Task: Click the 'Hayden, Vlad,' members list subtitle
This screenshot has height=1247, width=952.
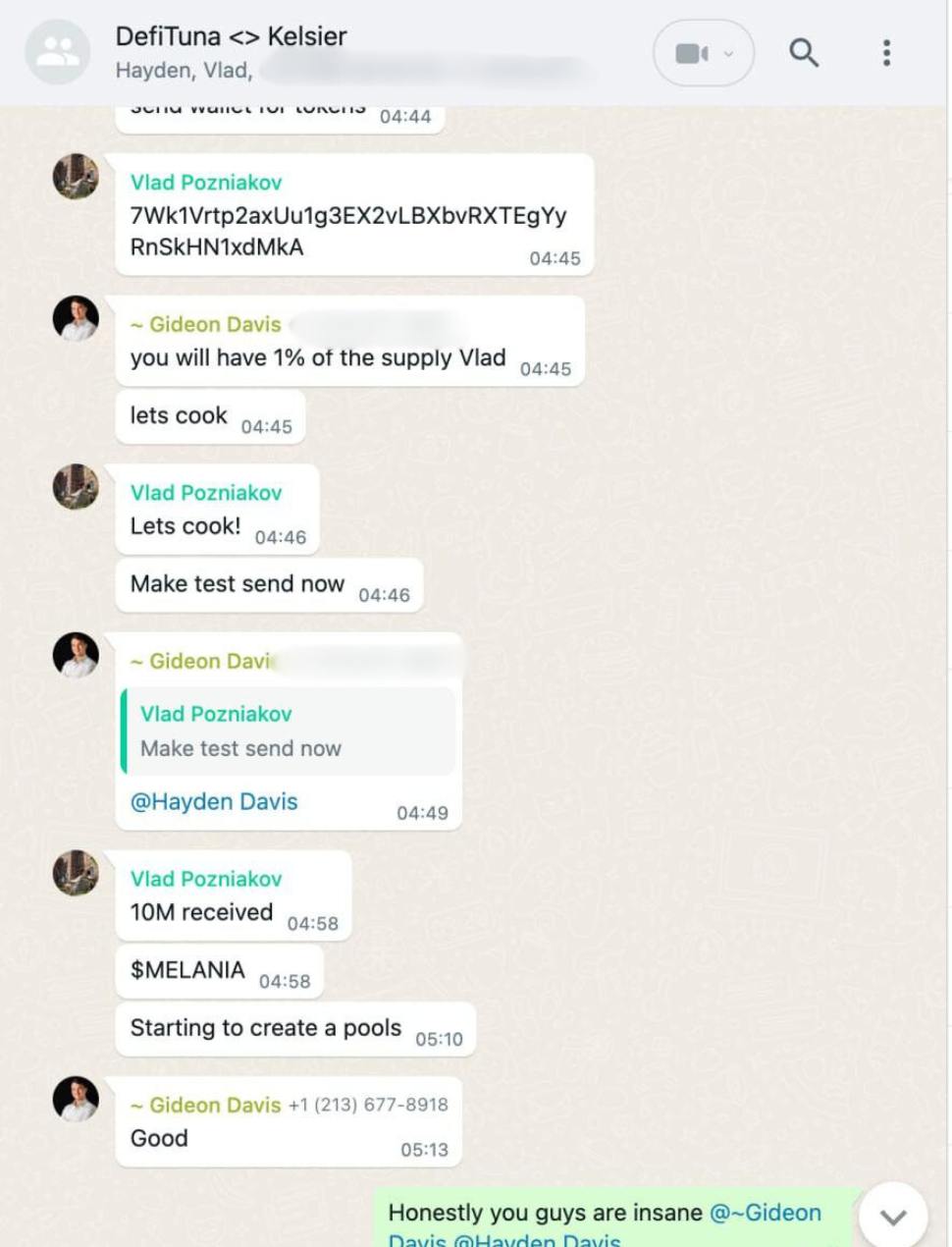Action: pyautogui.click(x=184, y=71)
